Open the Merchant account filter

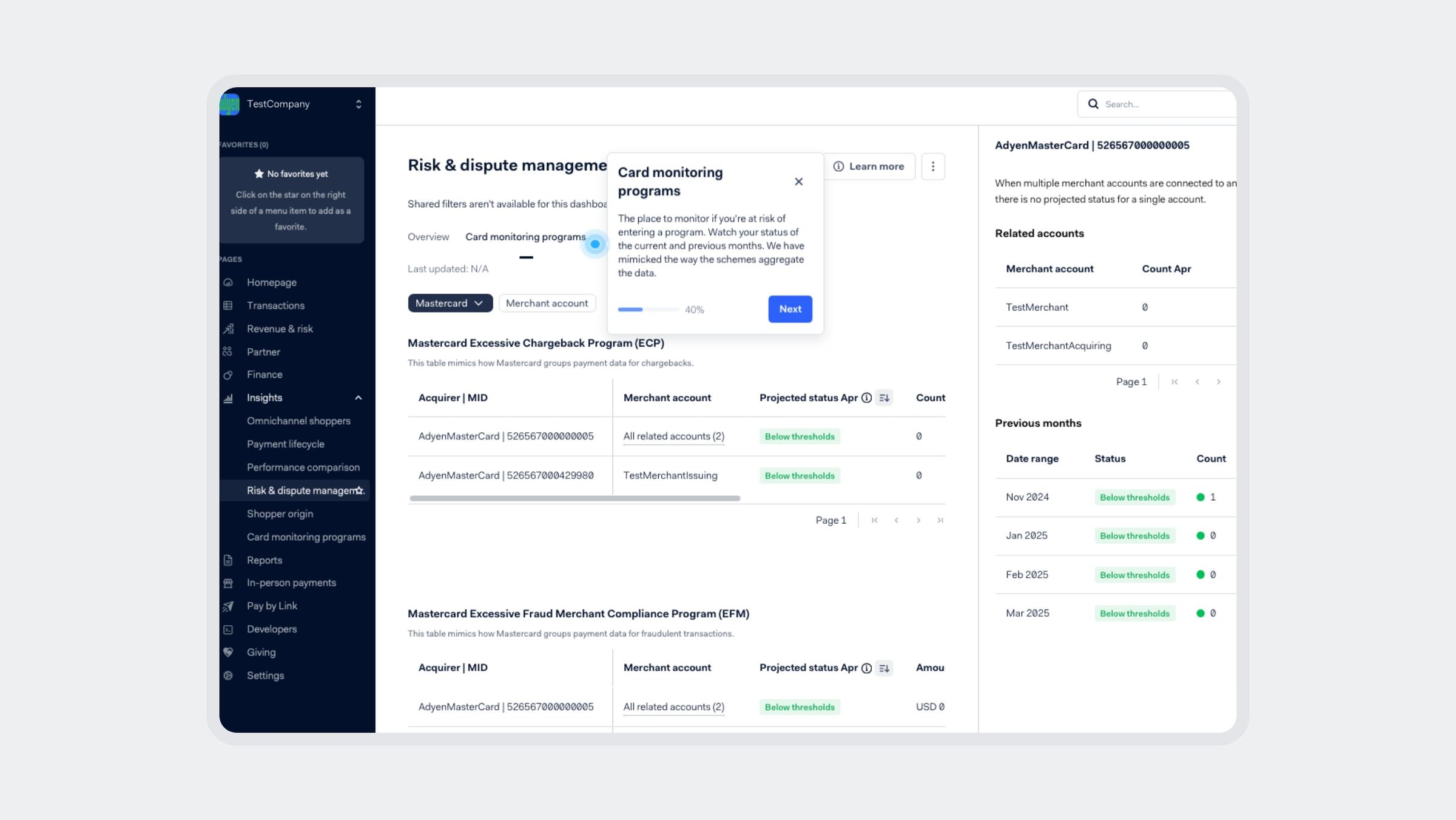pyautogui.click(x=547, y=303)
